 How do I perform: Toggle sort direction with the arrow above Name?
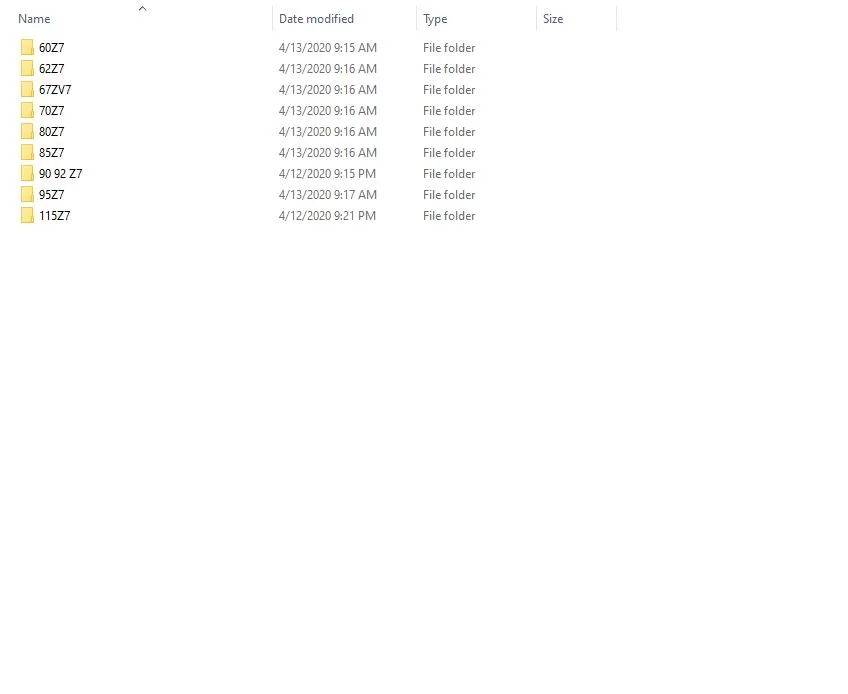coord(142,8)
